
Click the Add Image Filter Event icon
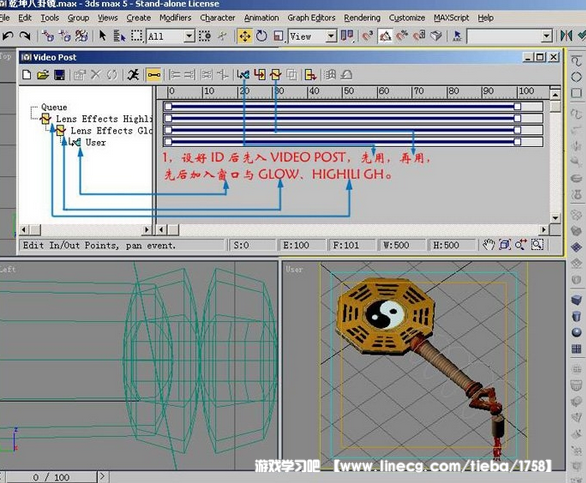coord(276,75)
